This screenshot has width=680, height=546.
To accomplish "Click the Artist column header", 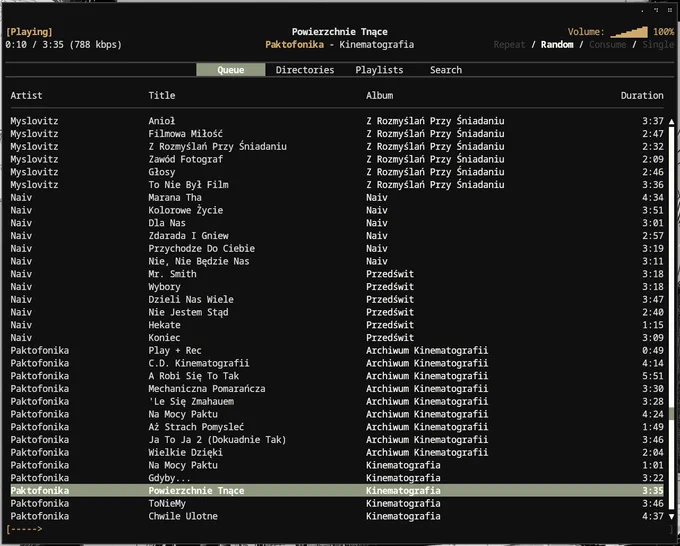I will (26, 95).
